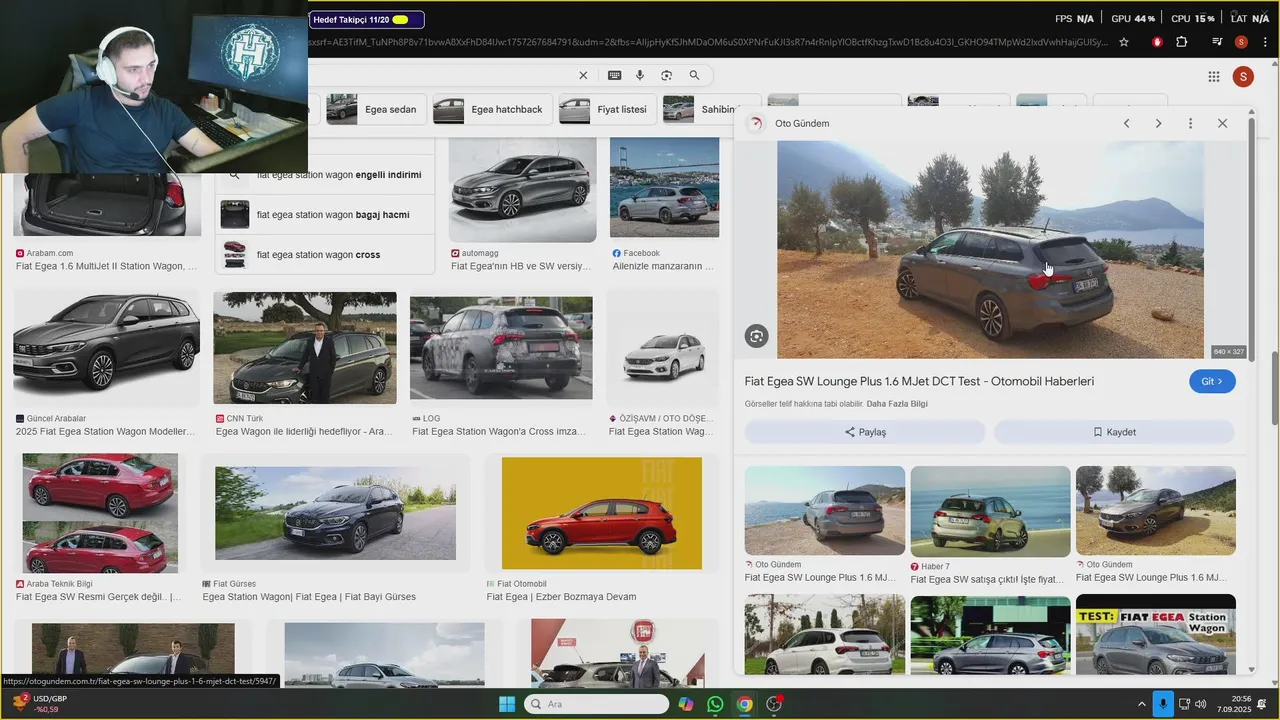The width and height of the screenshot is (1280, 720).
Task: Click the taskbar Ara search field
Action: [x=596, y=704]
